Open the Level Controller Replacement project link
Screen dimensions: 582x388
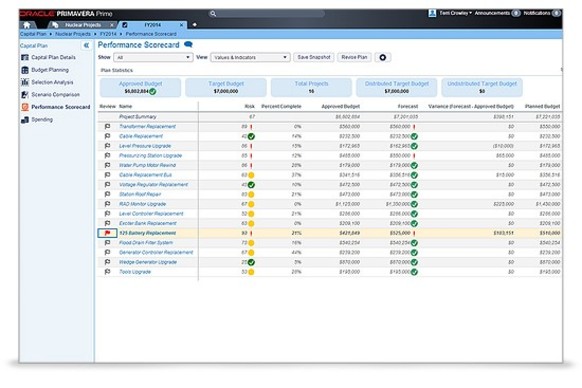point(151,214)
